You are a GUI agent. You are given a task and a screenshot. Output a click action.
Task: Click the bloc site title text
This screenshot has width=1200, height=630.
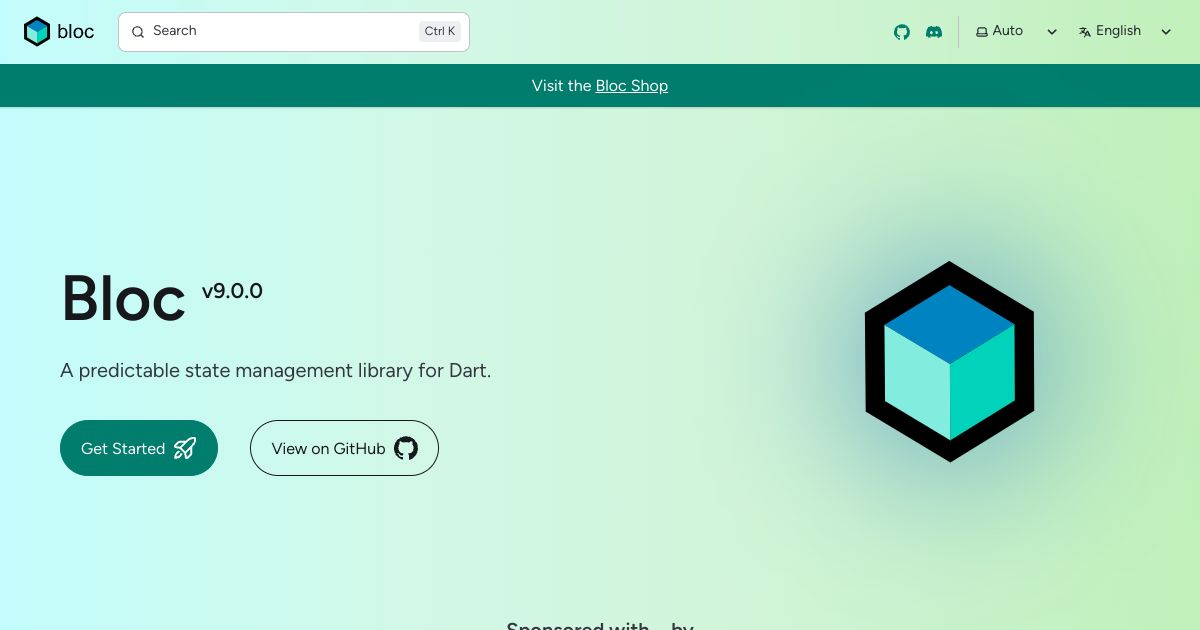pos(76,32)
